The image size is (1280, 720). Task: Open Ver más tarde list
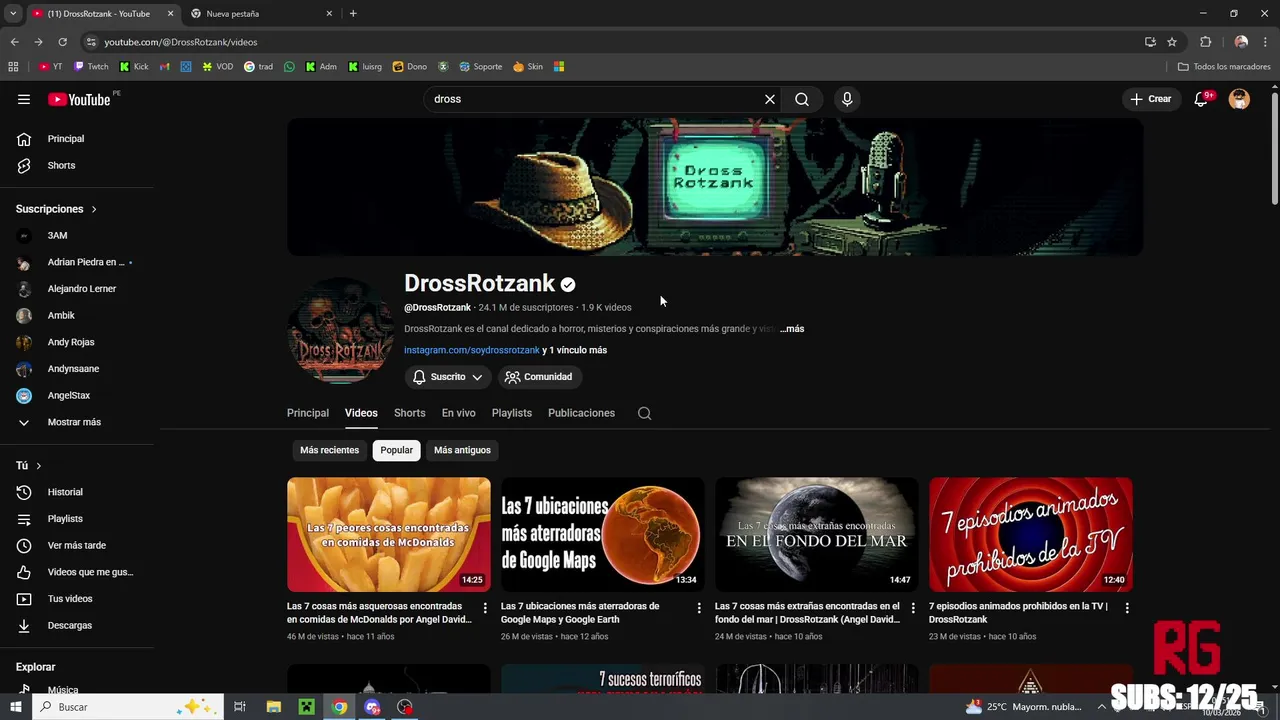tap(77, 545)
